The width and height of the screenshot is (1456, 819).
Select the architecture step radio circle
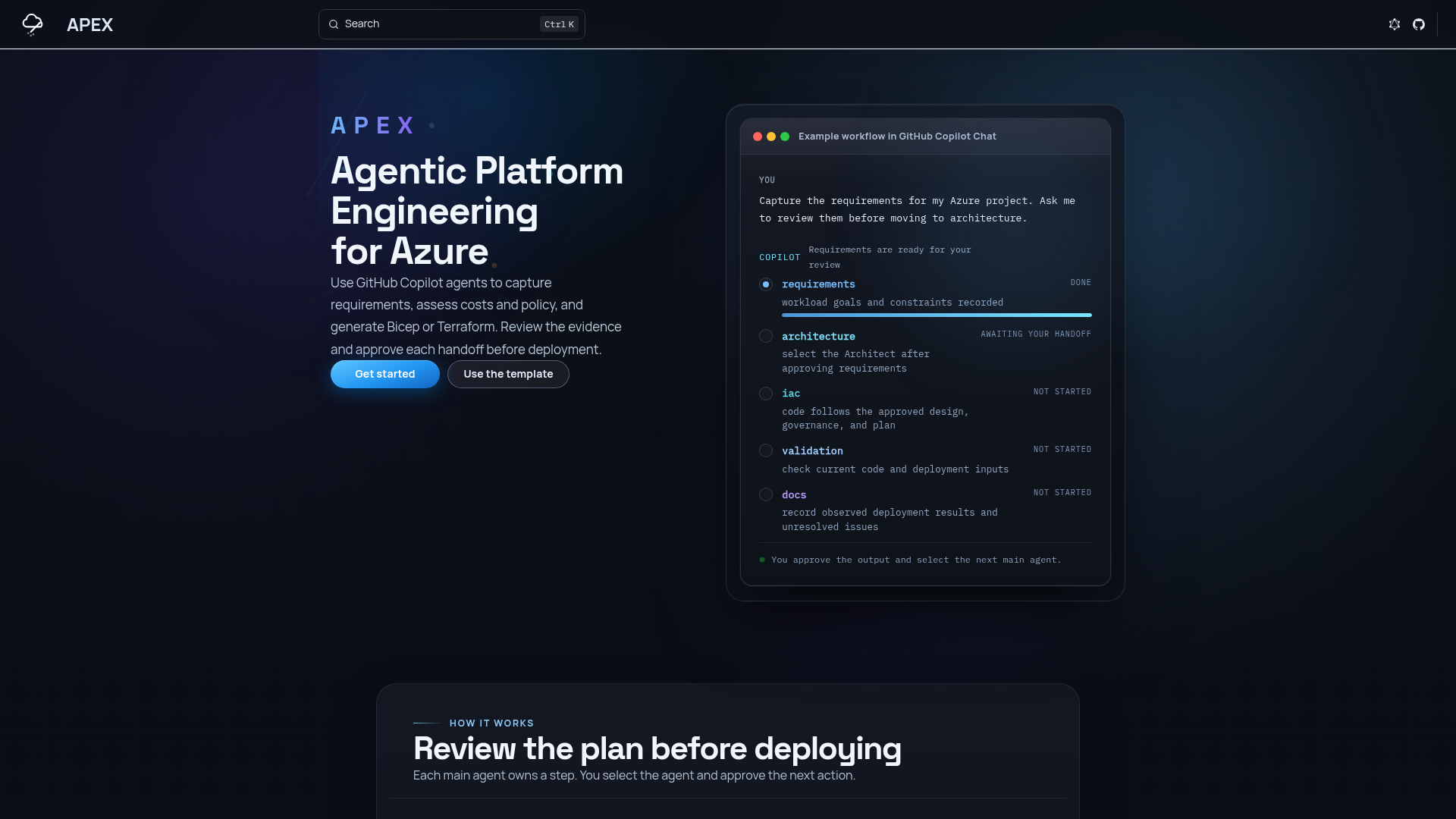tap(766, 336)
